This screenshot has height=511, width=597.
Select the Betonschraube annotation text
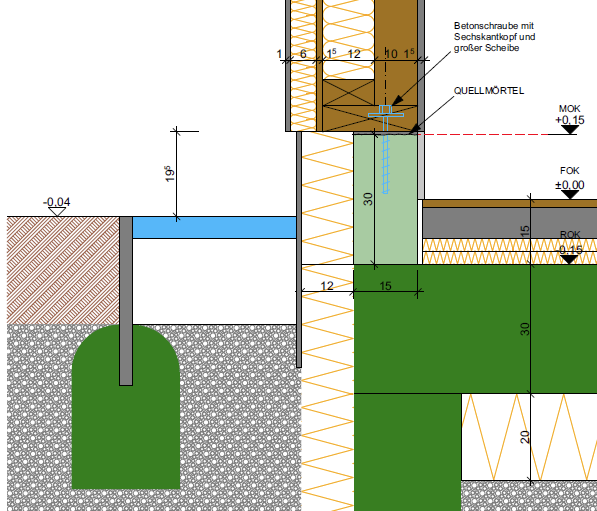coord(495,37)
